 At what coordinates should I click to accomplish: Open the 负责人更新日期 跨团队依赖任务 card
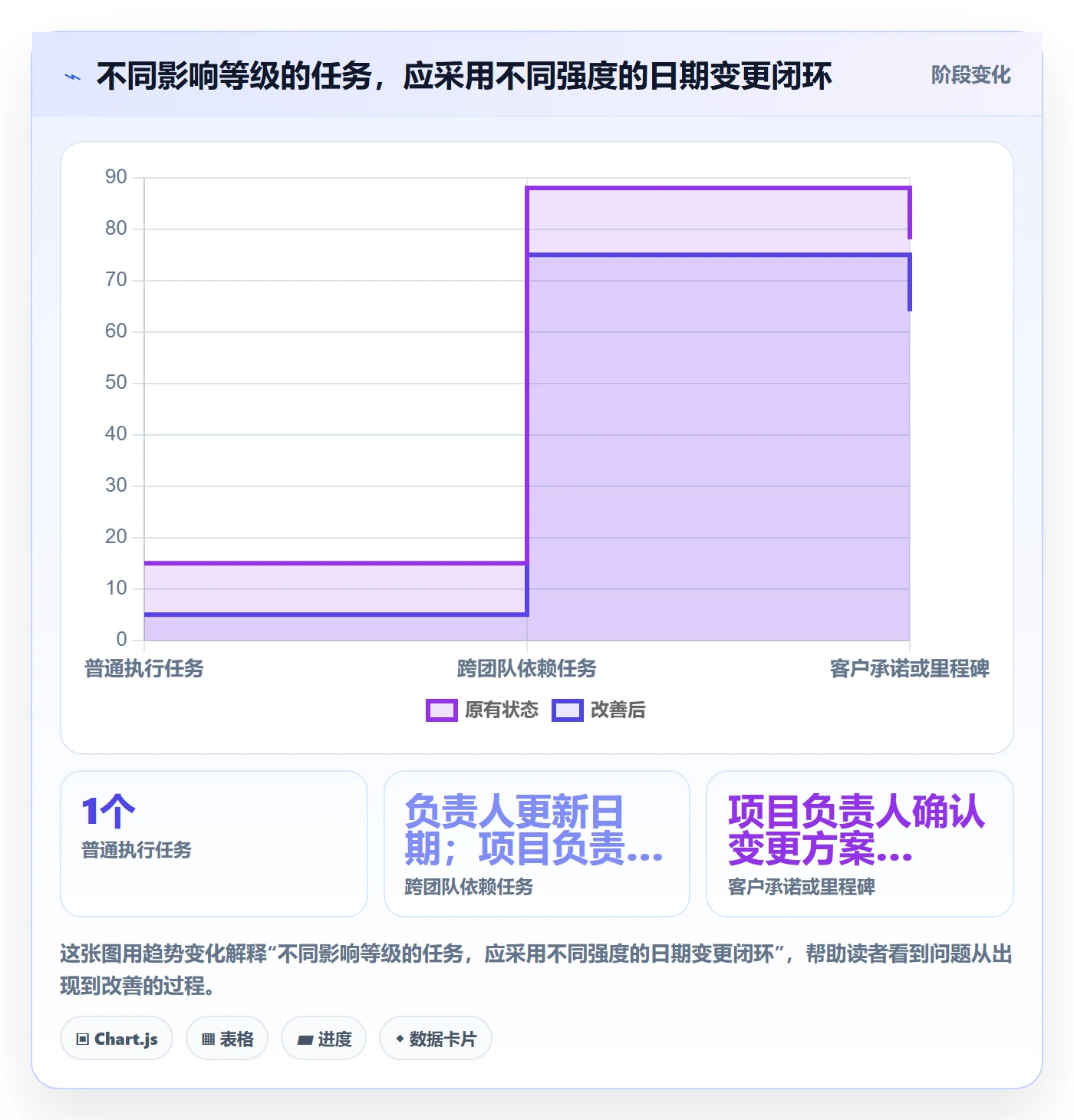537,844
